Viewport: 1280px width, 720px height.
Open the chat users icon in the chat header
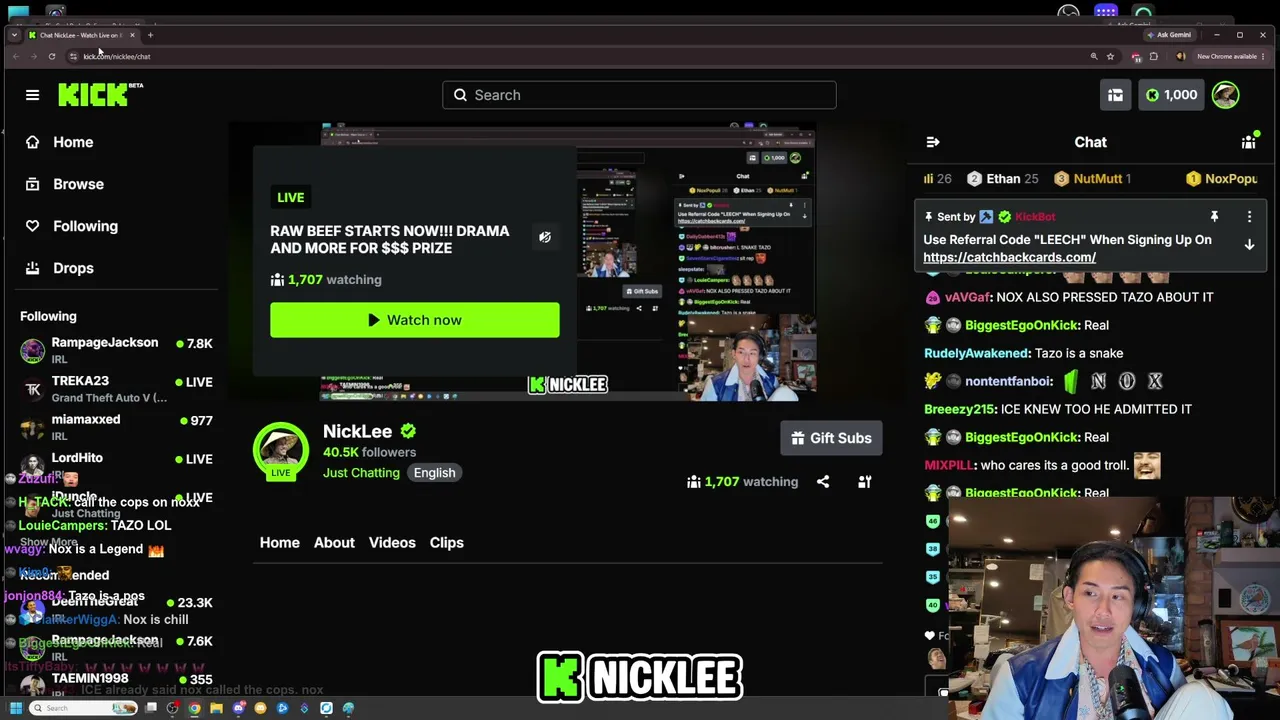pos(1249,142)
